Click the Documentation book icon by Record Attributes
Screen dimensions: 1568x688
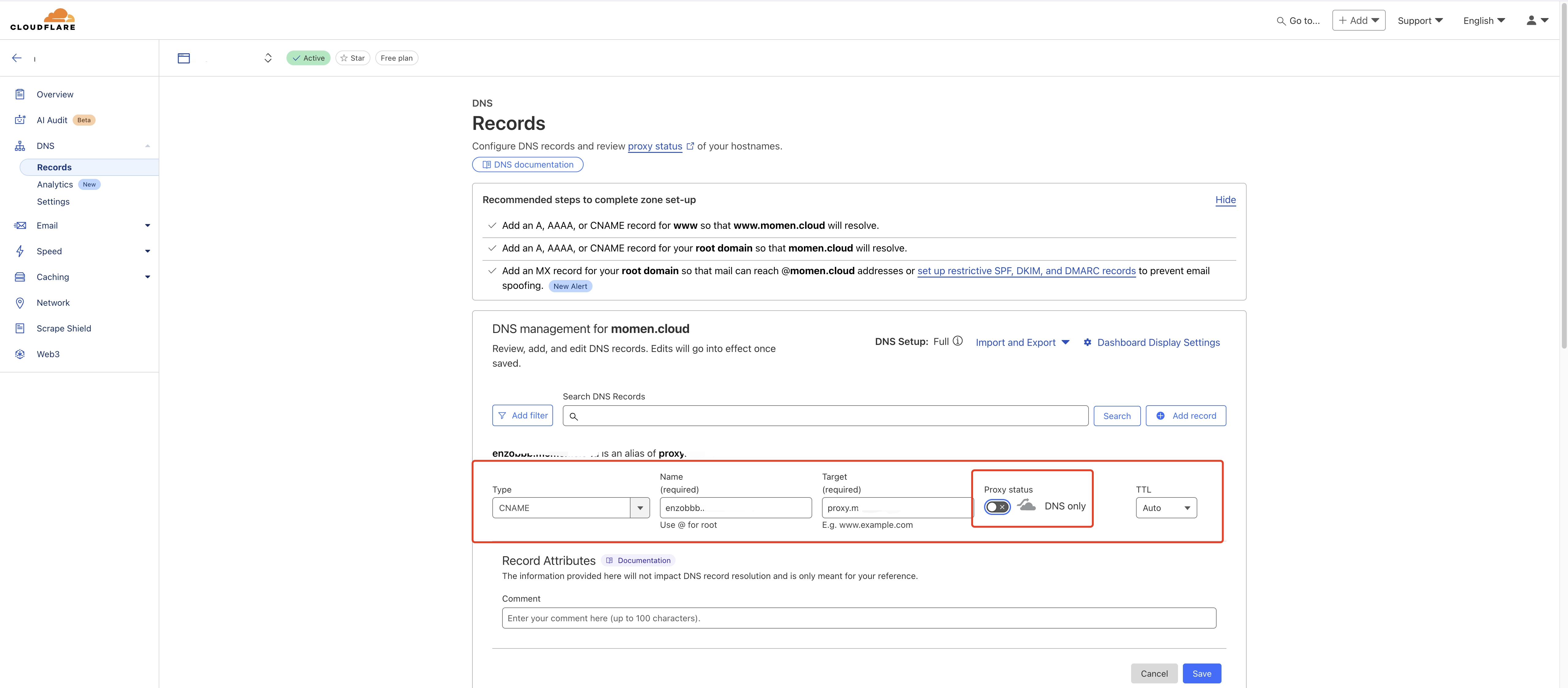609,560
